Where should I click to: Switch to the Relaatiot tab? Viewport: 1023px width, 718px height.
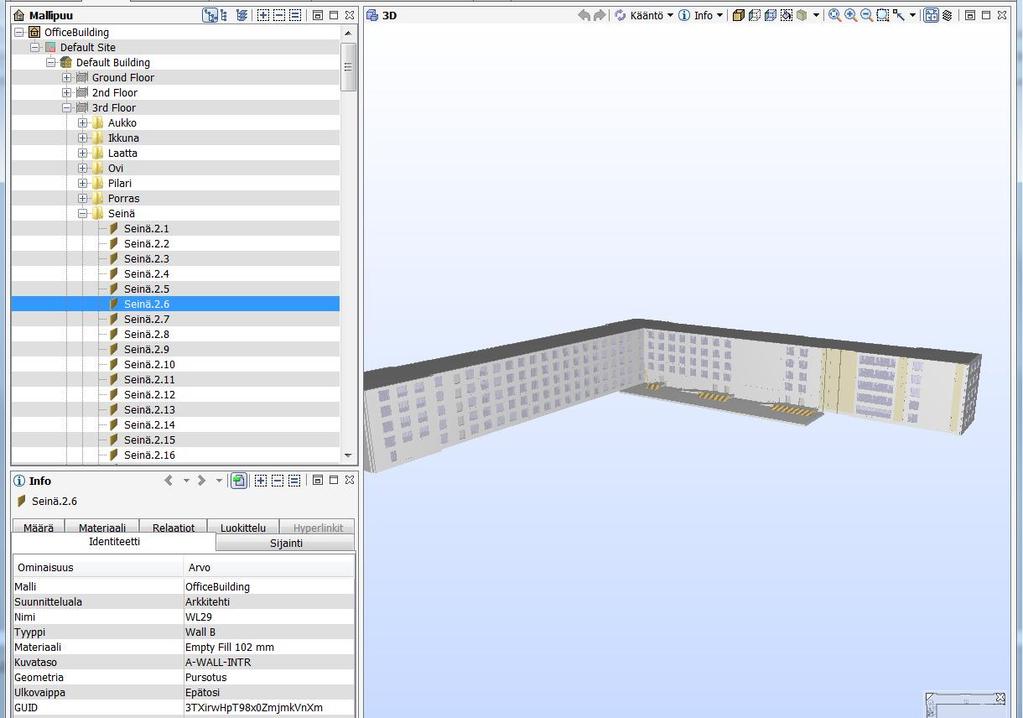174,527
